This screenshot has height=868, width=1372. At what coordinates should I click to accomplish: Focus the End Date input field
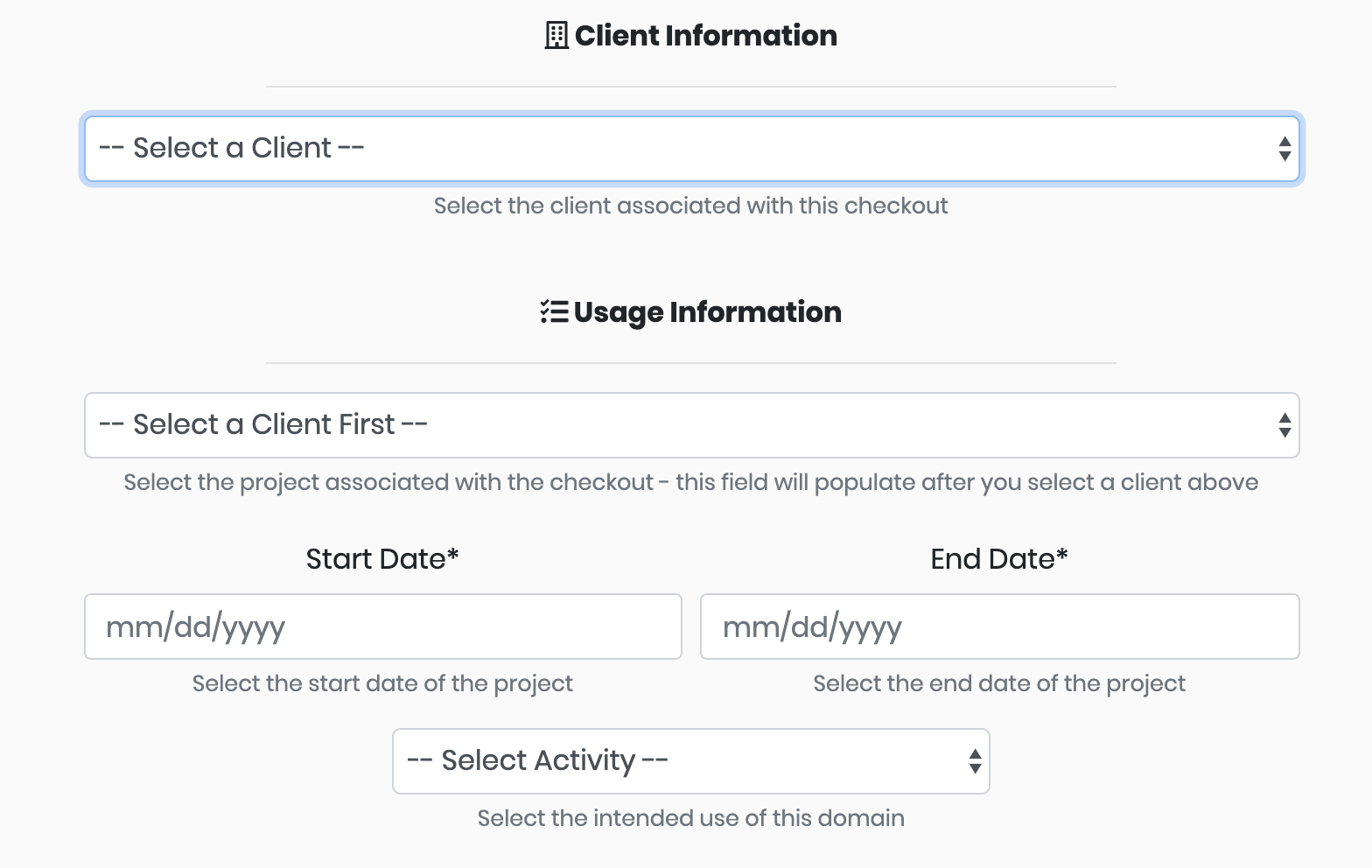pos(999,626)
